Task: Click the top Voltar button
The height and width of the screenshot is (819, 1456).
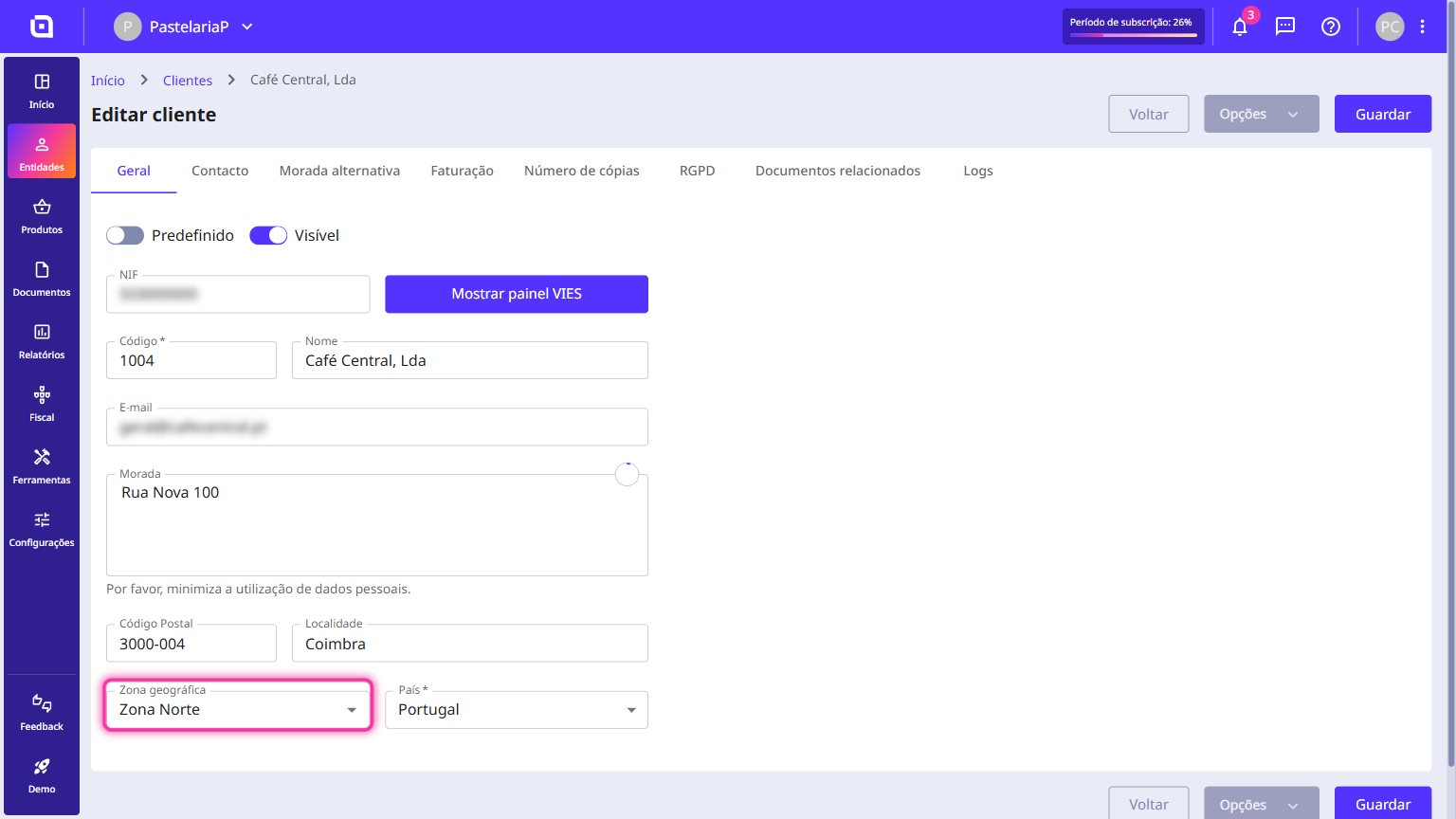Action: point(1149,114)
